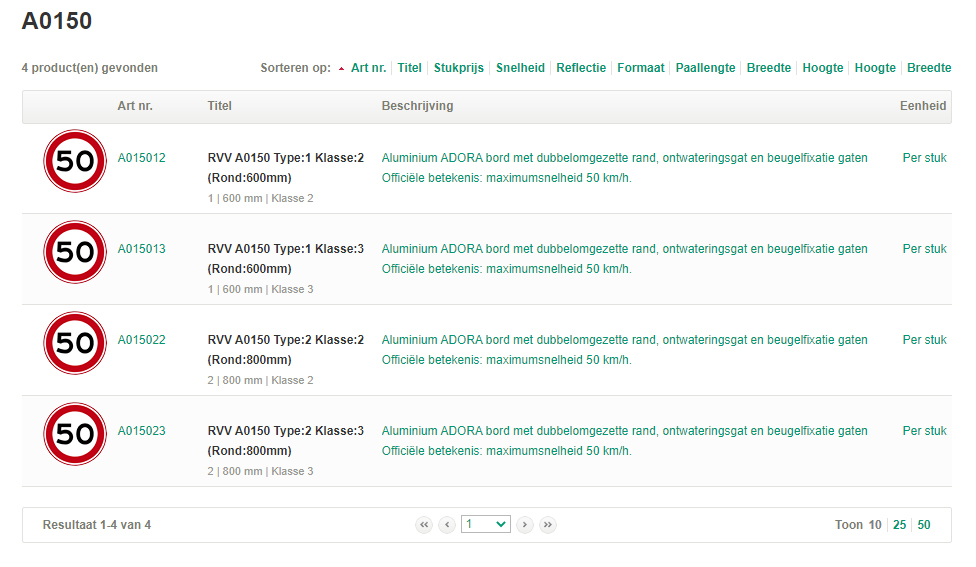Screen dimensions: 976x567
Task: Select text '1 | 600 mm | Klasse 2'
Action: (x=260, y=199)
